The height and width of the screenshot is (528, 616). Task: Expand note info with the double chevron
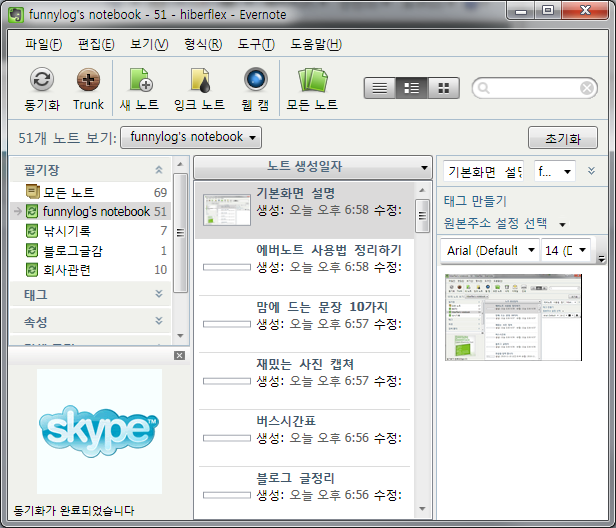coord(591,171)
